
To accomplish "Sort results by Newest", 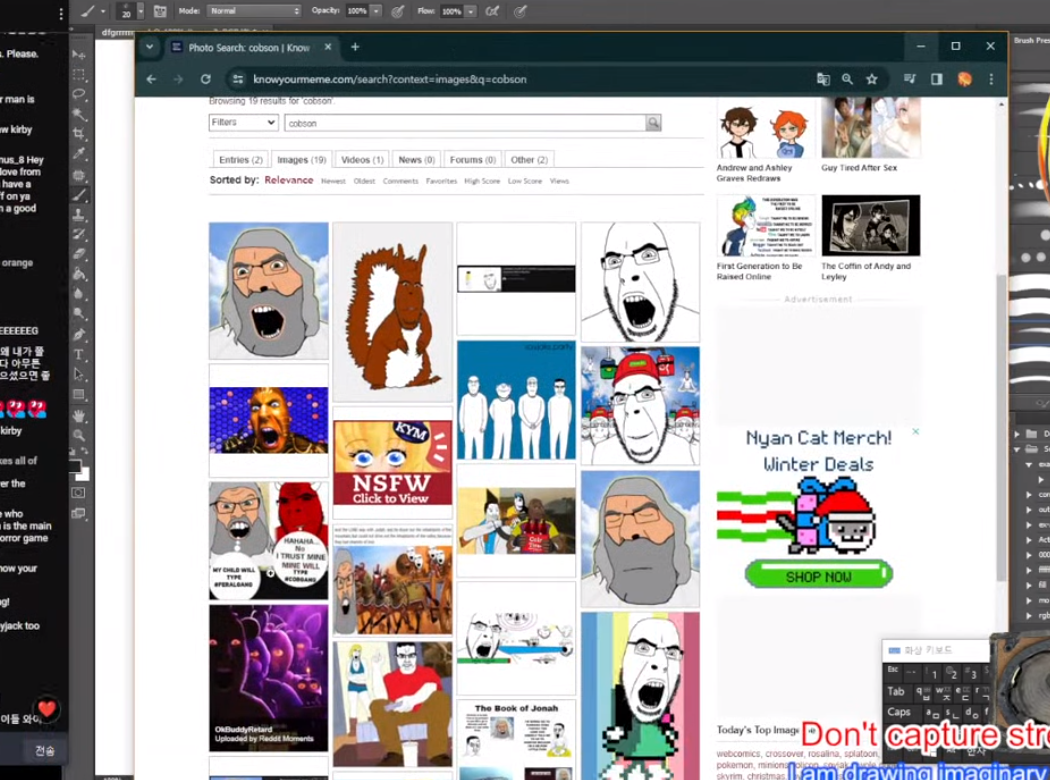I will [333, 181].
